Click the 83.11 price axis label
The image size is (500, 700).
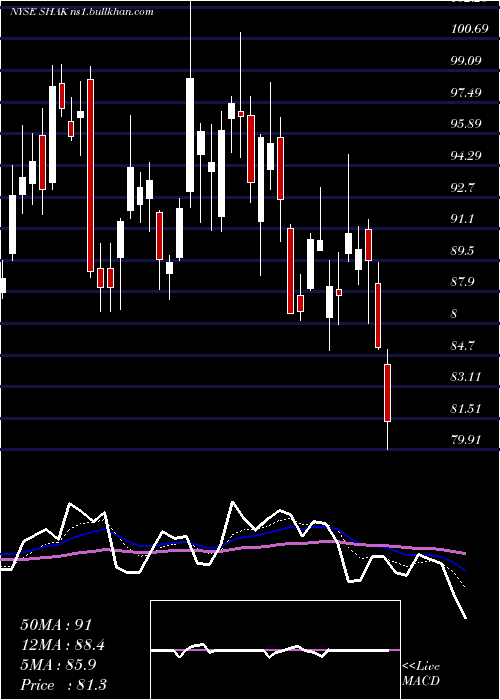point(466,377)
